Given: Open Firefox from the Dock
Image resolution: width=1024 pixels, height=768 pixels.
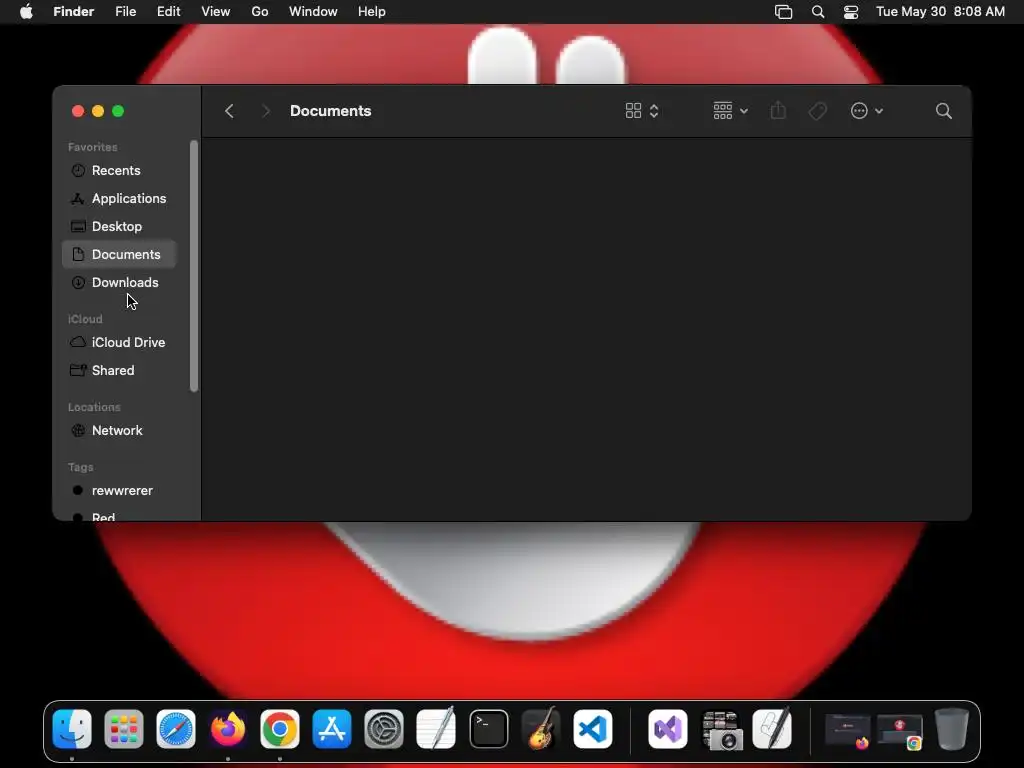Looking at the screenshot, I should click(x=228, y=729).
